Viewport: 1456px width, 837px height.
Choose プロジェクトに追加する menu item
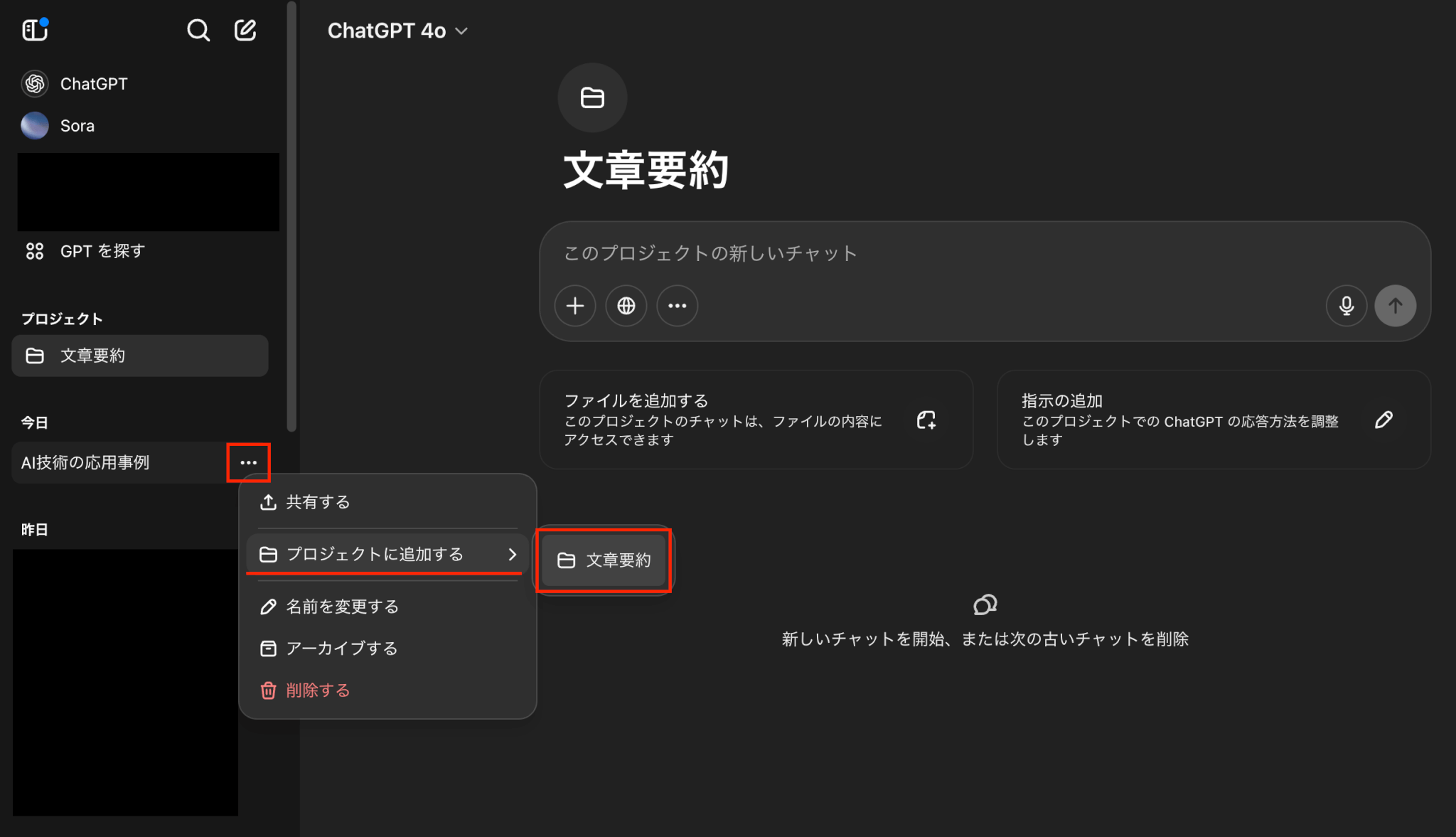coord(387,554)
